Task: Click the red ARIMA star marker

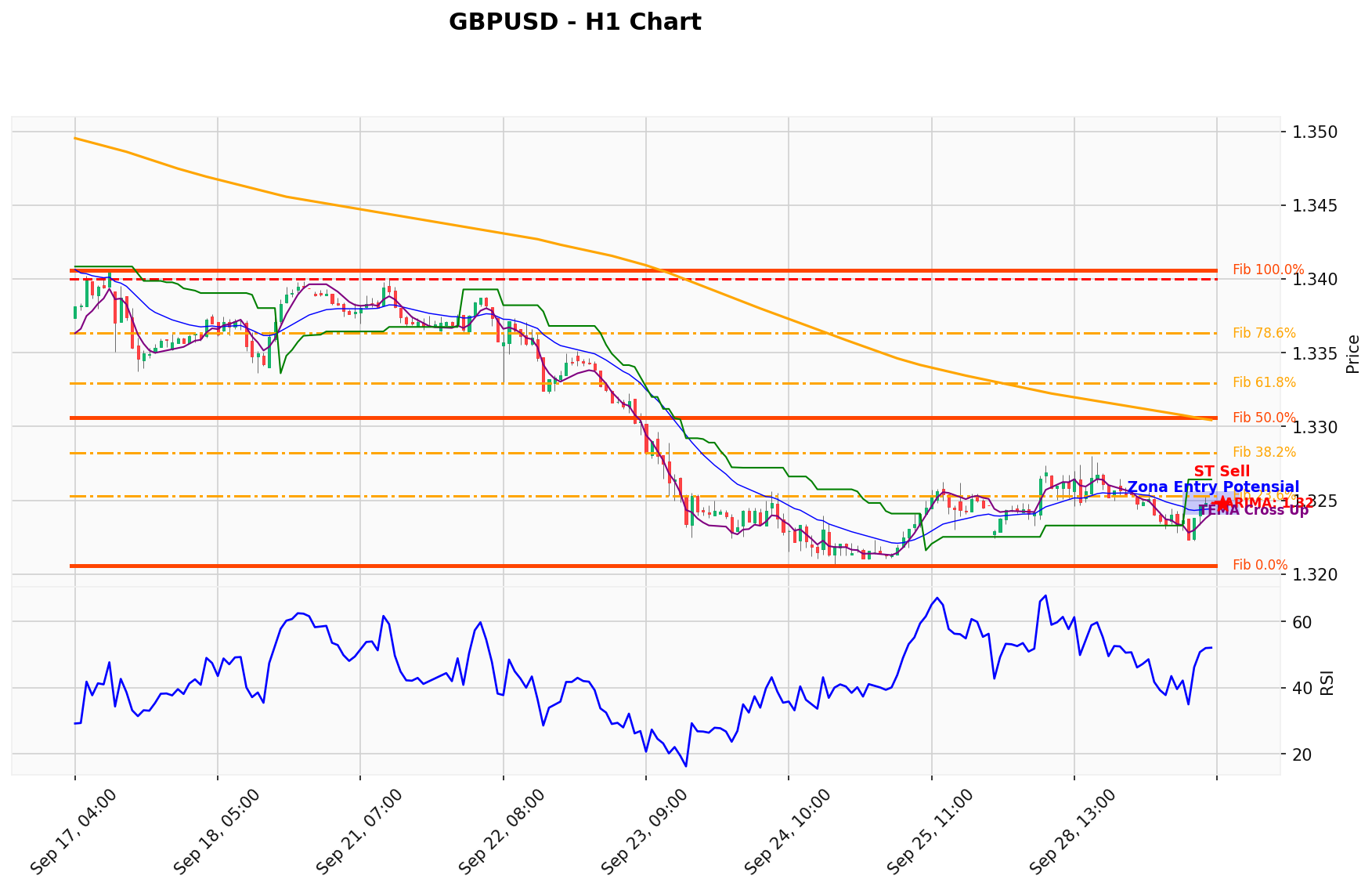Action: pyautogui.click(x=1223, y=504)
